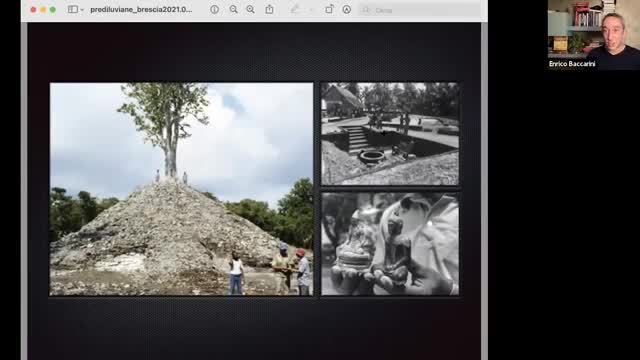640x360 pixels.
Task: Open the document info inspector icon
Action: click(x=214, y=9)
